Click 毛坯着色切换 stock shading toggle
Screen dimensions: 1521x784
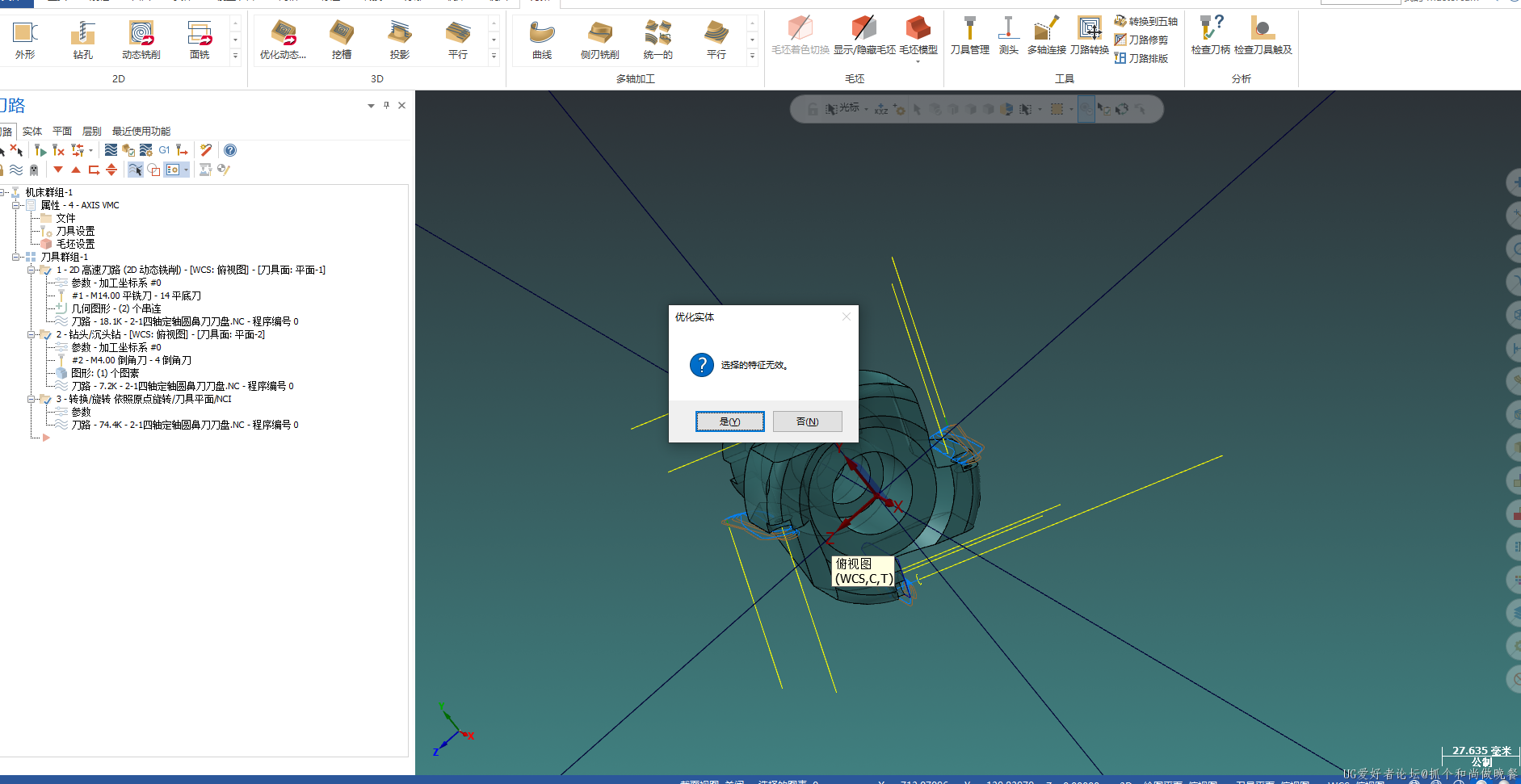[x=800, y=36]
